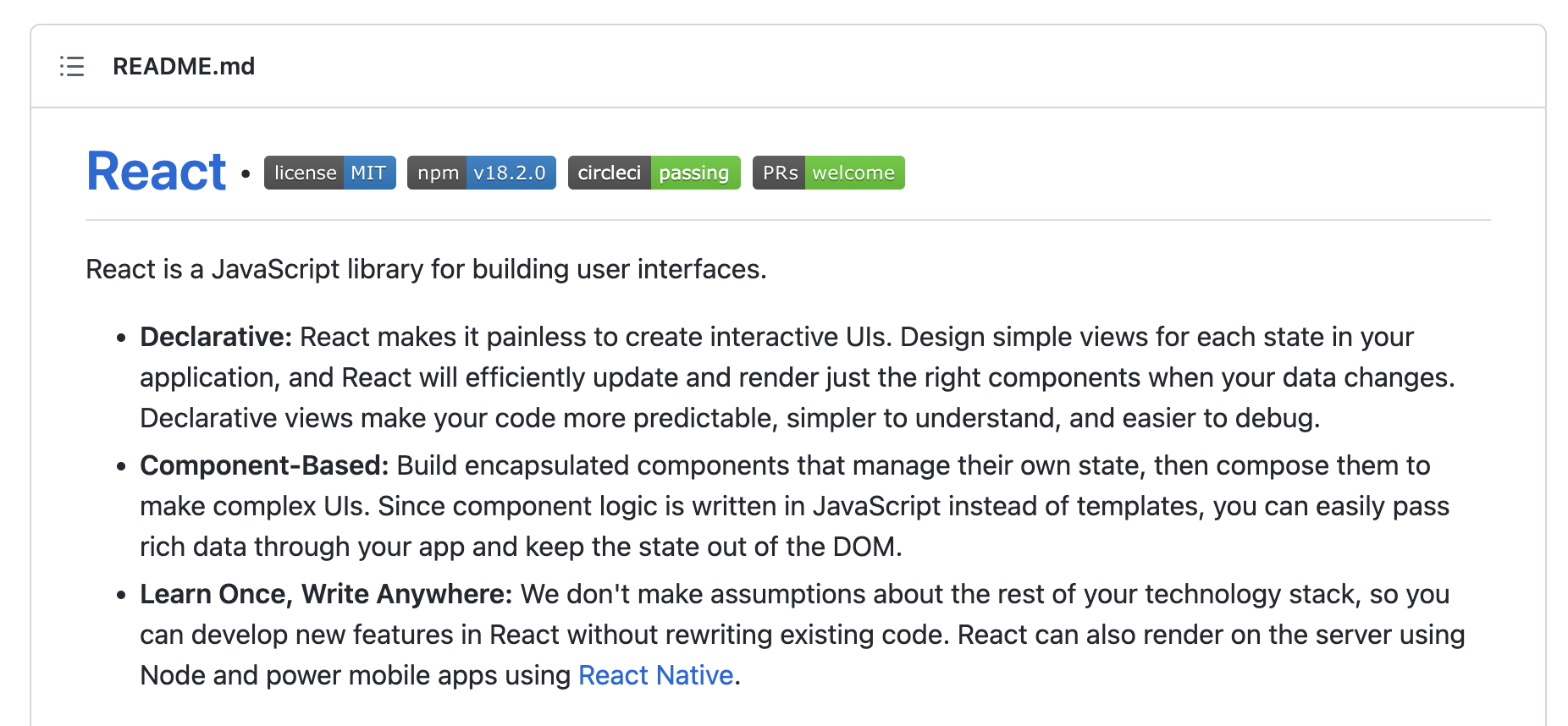
Task: Open the PRs welcome badge
Action: 829,173
